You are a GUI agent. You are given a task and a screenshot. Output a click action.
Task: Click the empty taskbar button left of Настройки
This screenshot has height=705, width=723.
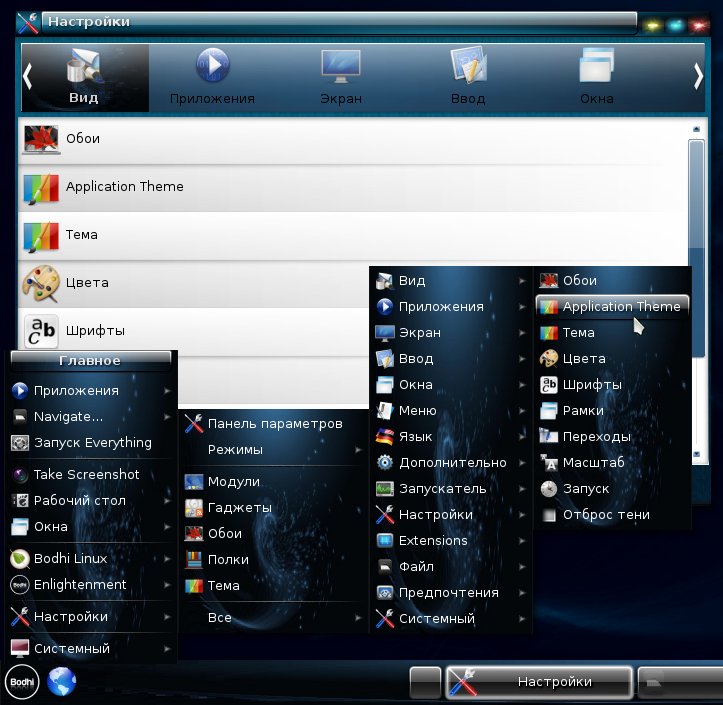click(x=425, y=682)
